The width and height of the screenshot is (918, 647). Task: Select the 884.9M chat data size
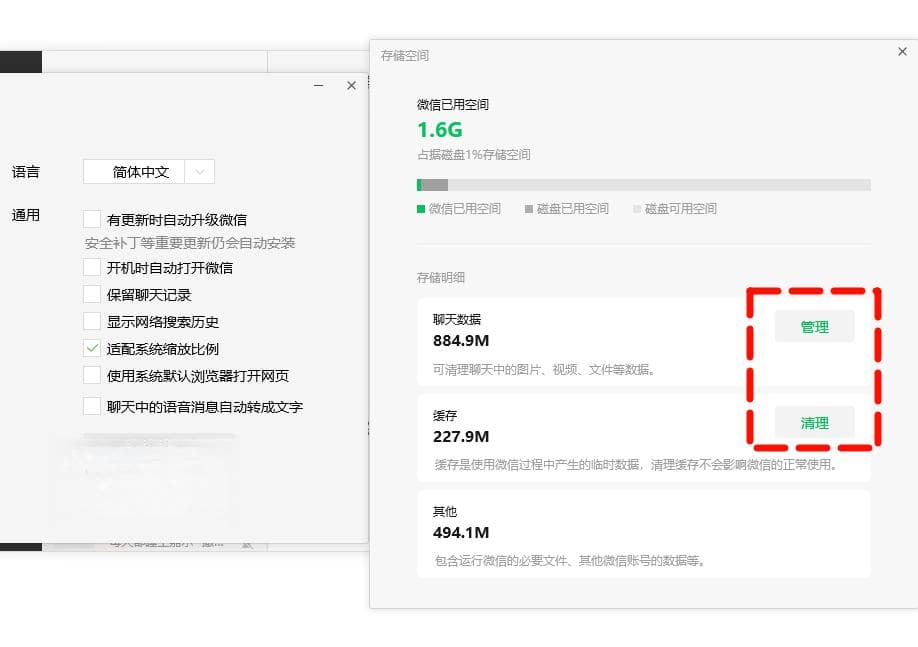(461, 340)
